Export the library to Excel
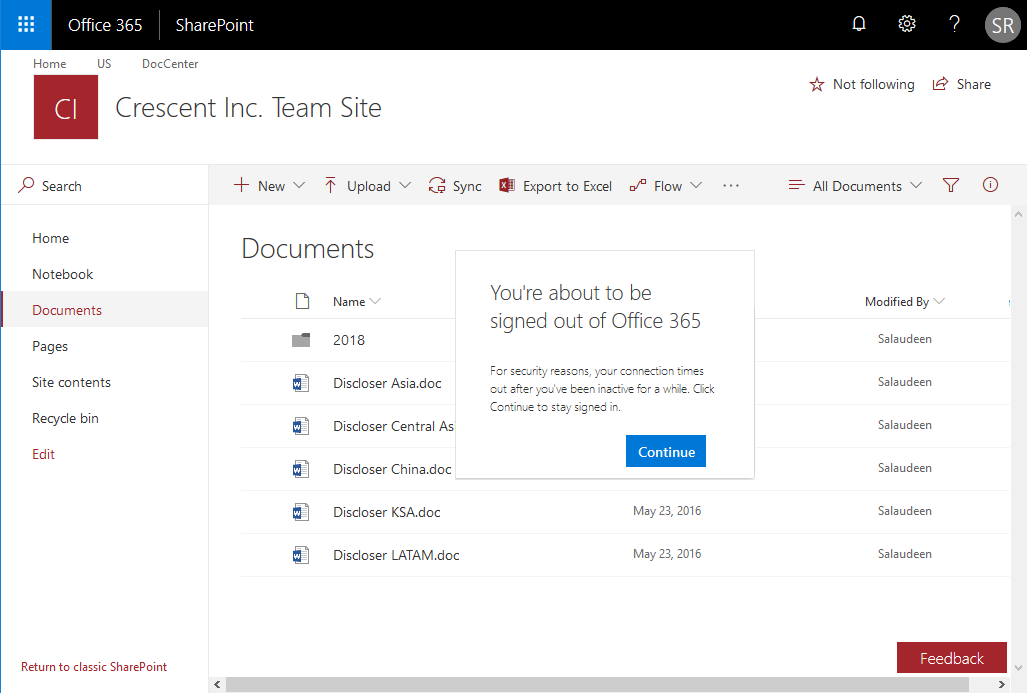This screenshot has height=693, width=1027. [555, 186]
